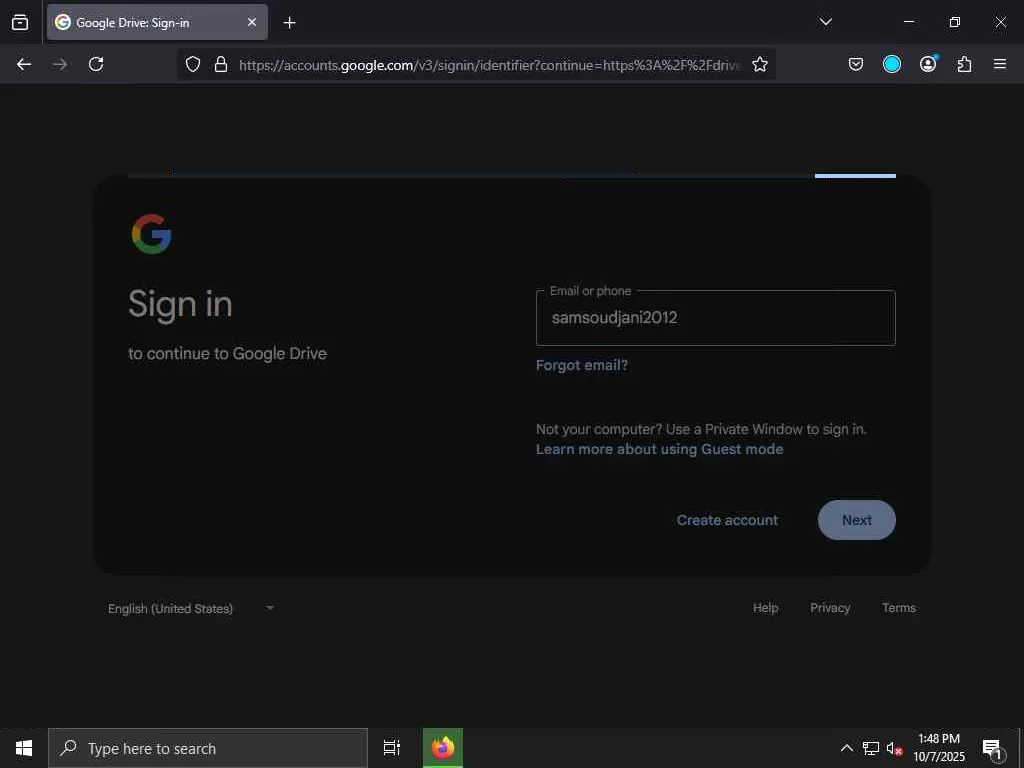Open the network status tray icon
The height and width of the screenshot is (768, 1024).
pos(871,748)
